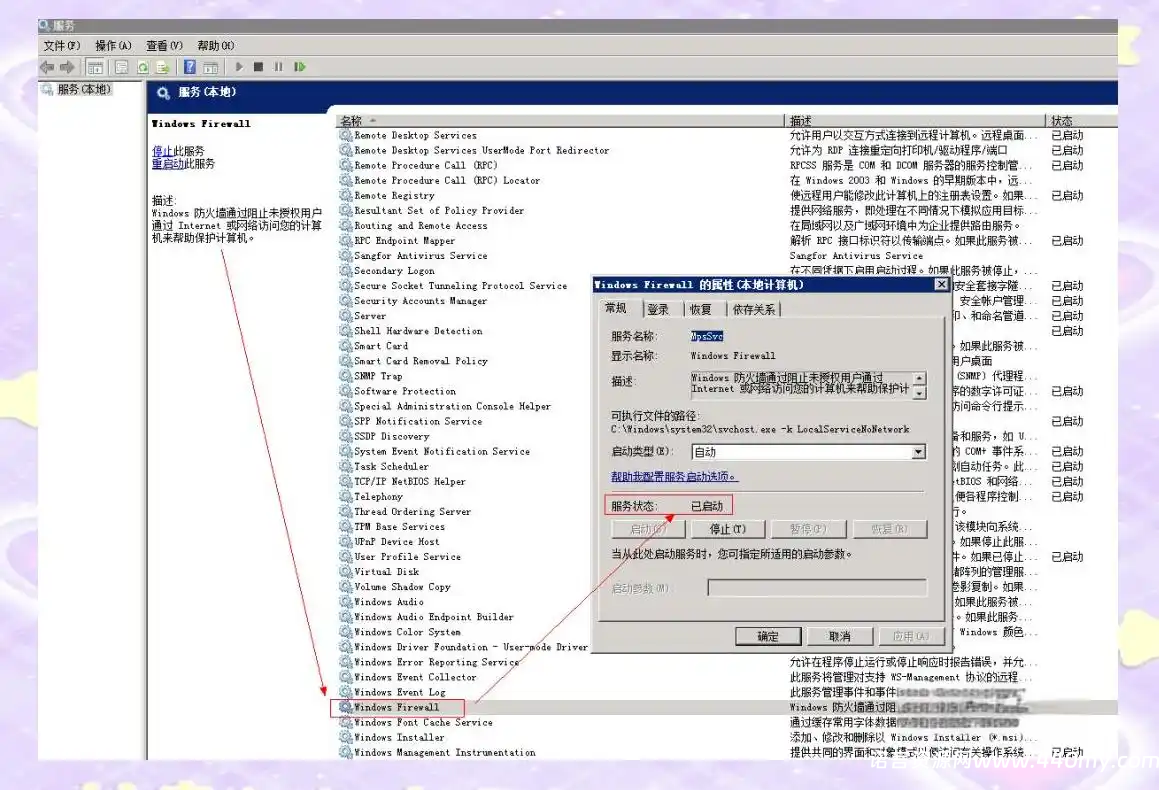Switch to the 常规 tab in properties dialog
The height and width of the screenshot is (790, 1159).
pyautogui.click(x=616, y=308)
